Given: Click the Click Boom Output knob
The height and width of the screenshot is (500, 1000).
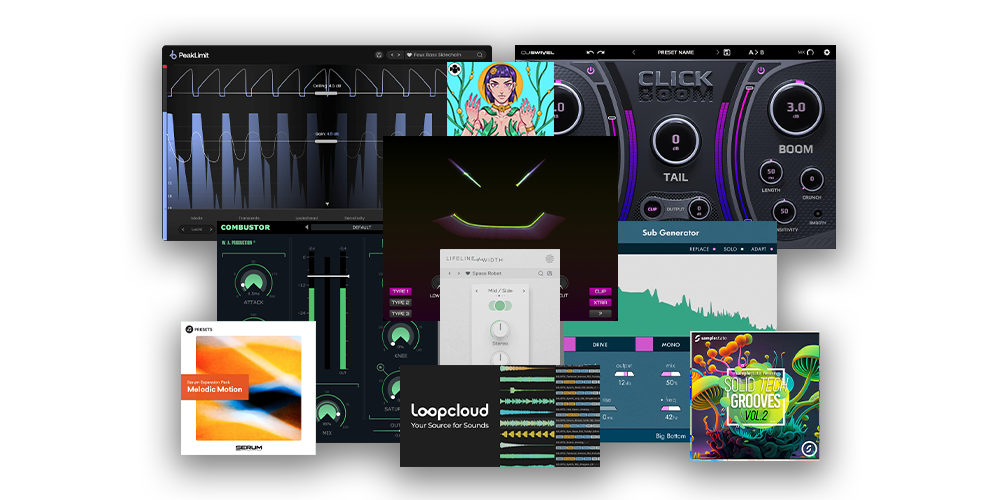Looking at the screenshot, I should 698,209.
